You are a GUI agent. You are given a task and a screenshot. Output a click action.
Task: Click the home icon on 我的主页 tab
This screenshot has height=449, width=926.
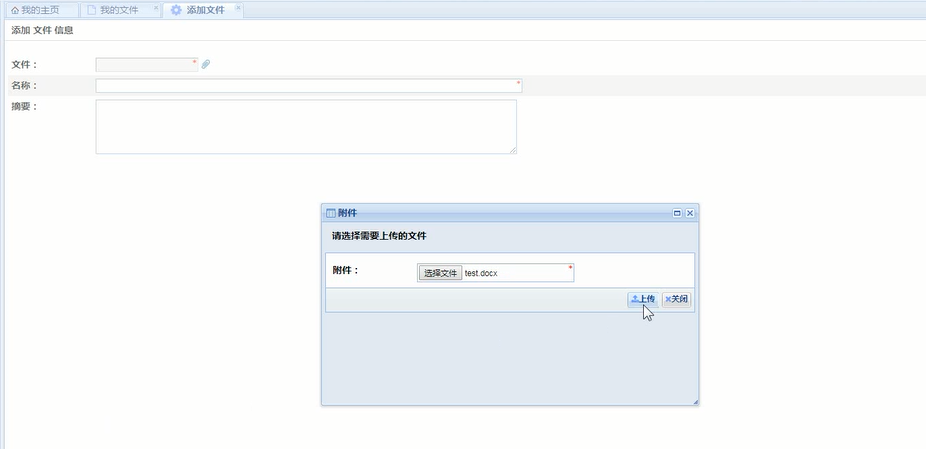click(15, 11)
